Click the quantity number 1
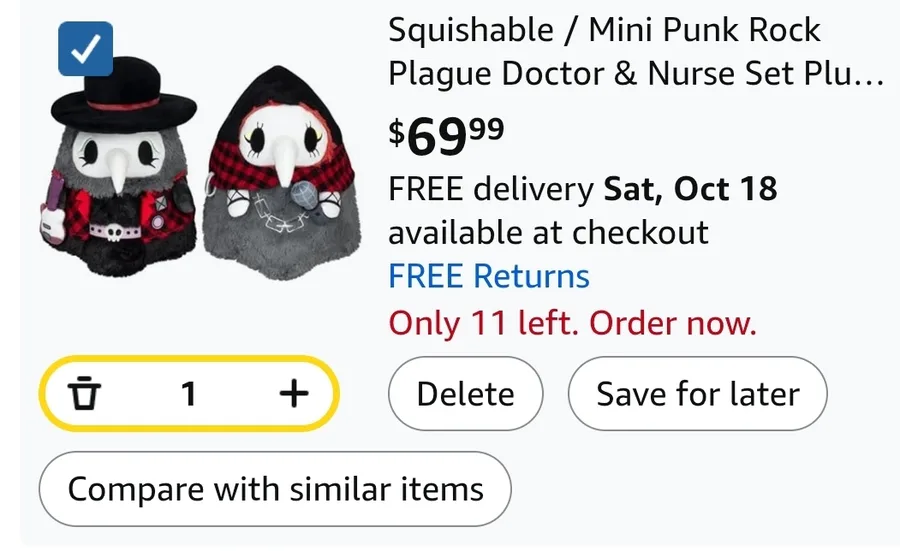This screenshot has height=551, width=900. coord(188,394)
